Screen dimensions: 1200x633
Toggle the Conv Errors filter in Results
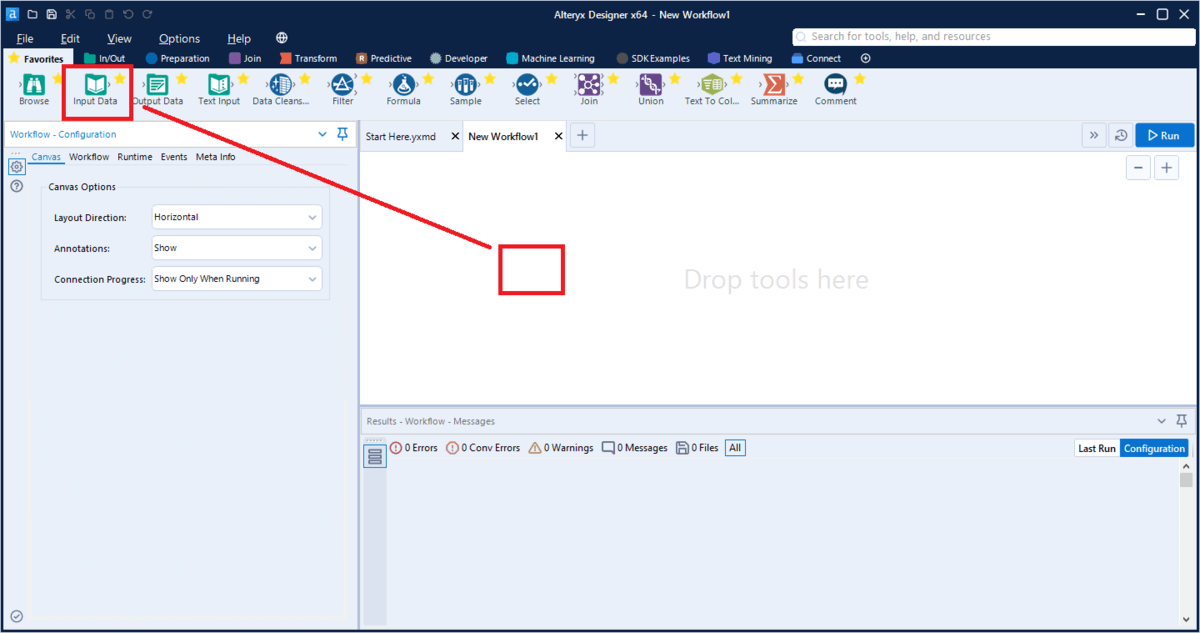[483, 448]
